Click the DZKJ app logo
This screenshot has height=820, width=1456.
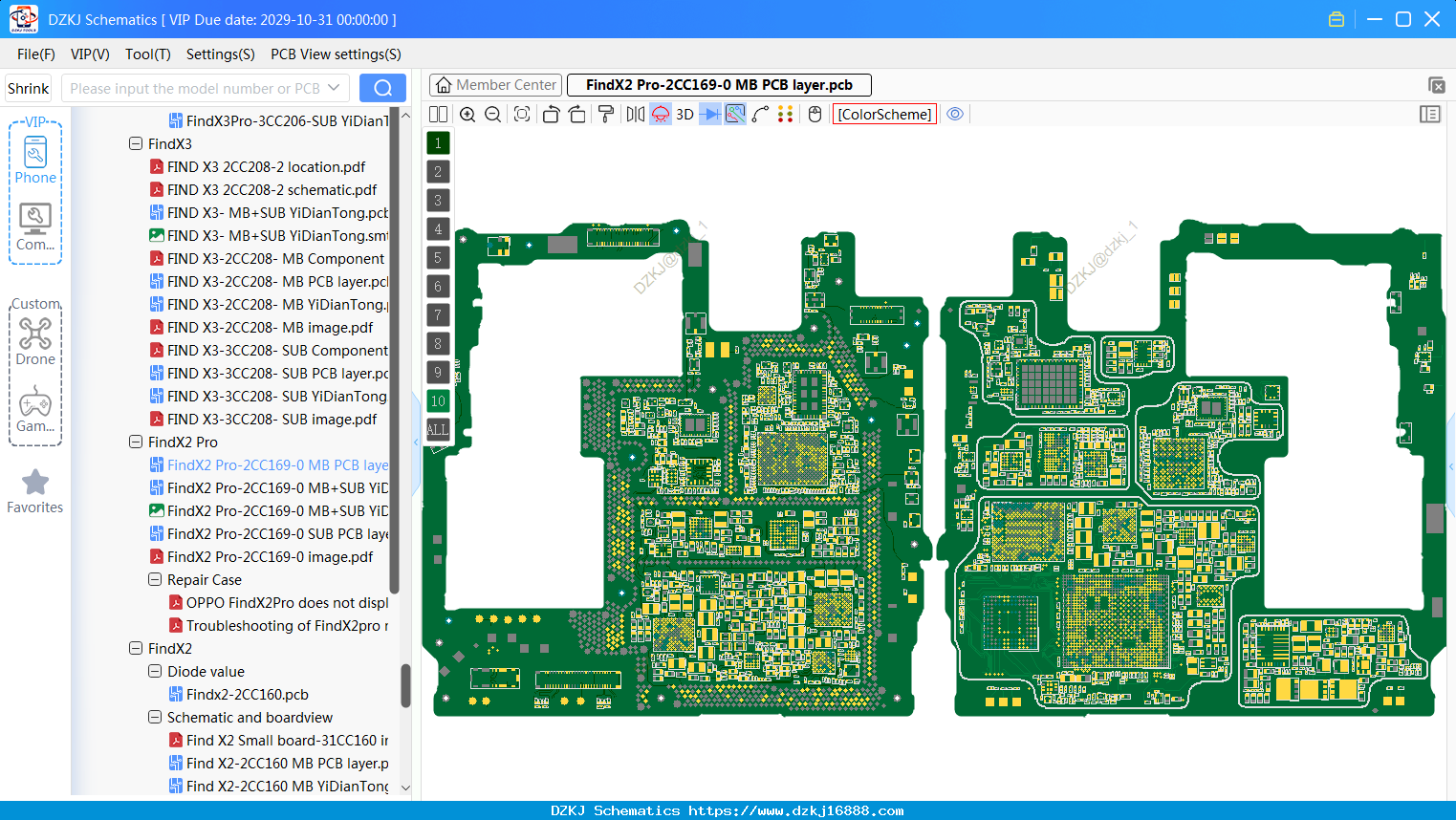pyautogui.click(x=23, y=19)
